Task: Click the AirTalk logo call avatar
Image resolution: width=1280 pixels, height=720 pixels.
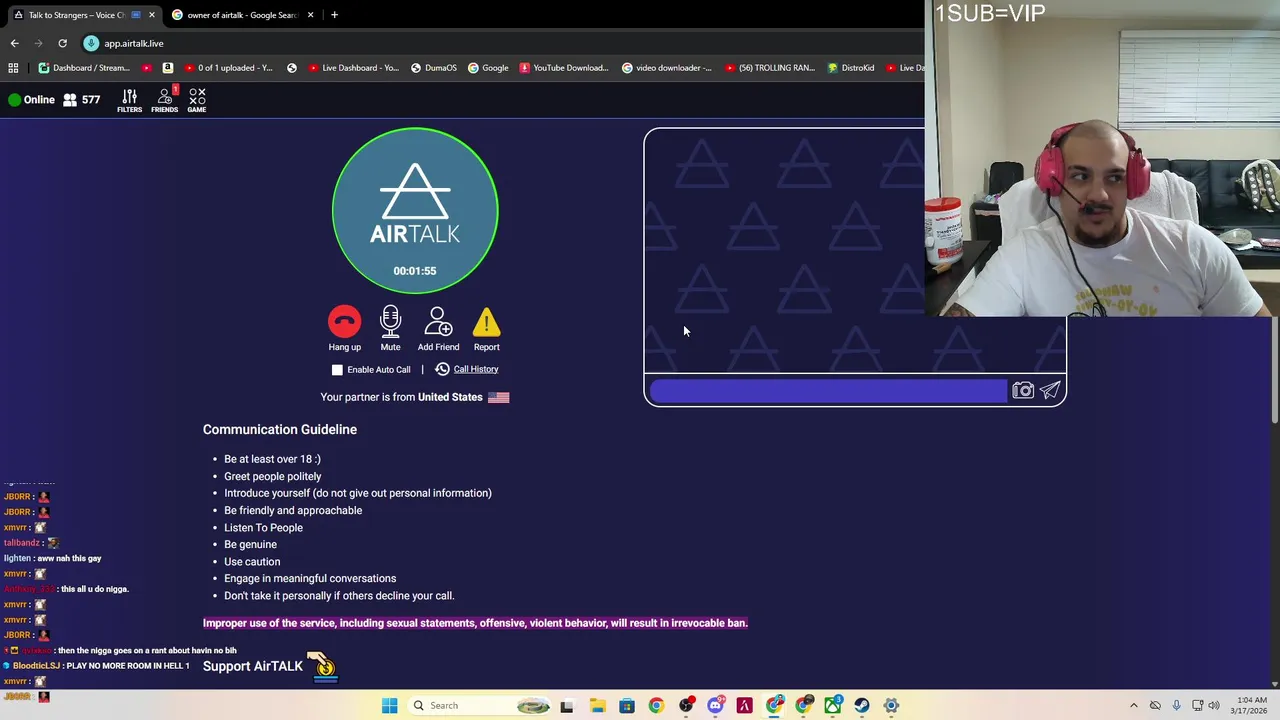Action: coord(415,210)
